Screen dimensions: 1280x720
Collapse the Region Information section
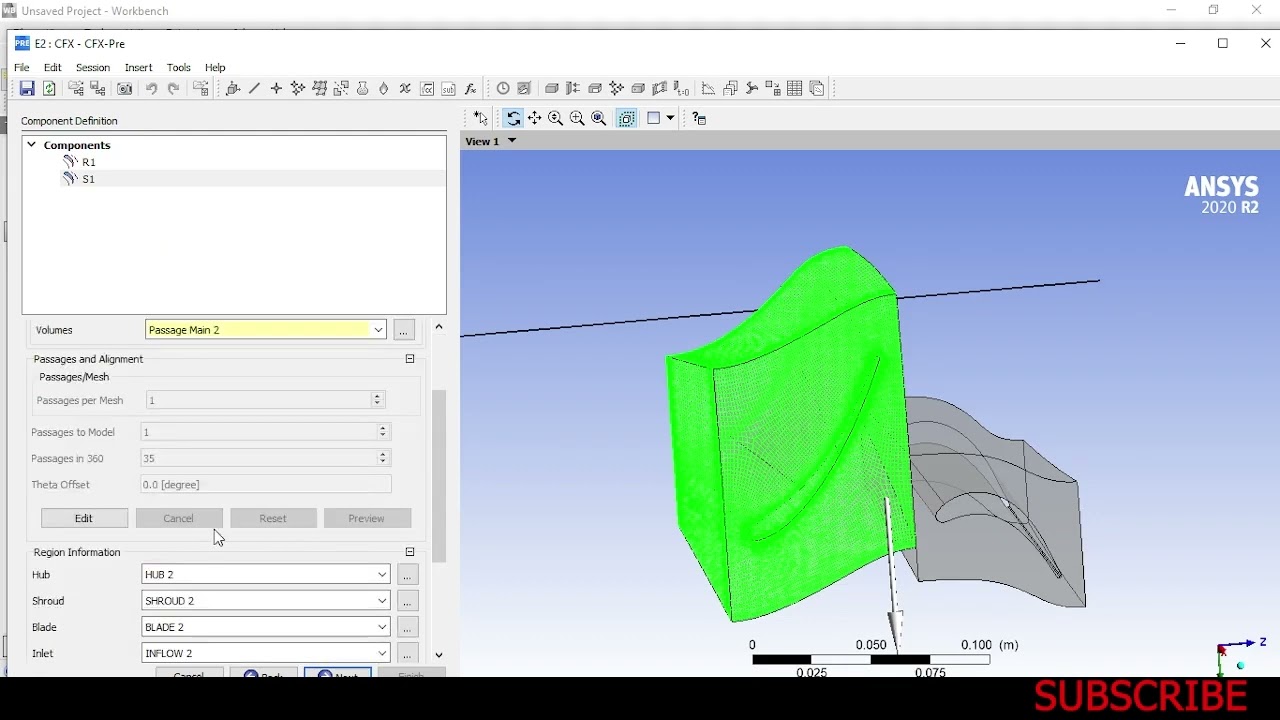pos(410,552)
